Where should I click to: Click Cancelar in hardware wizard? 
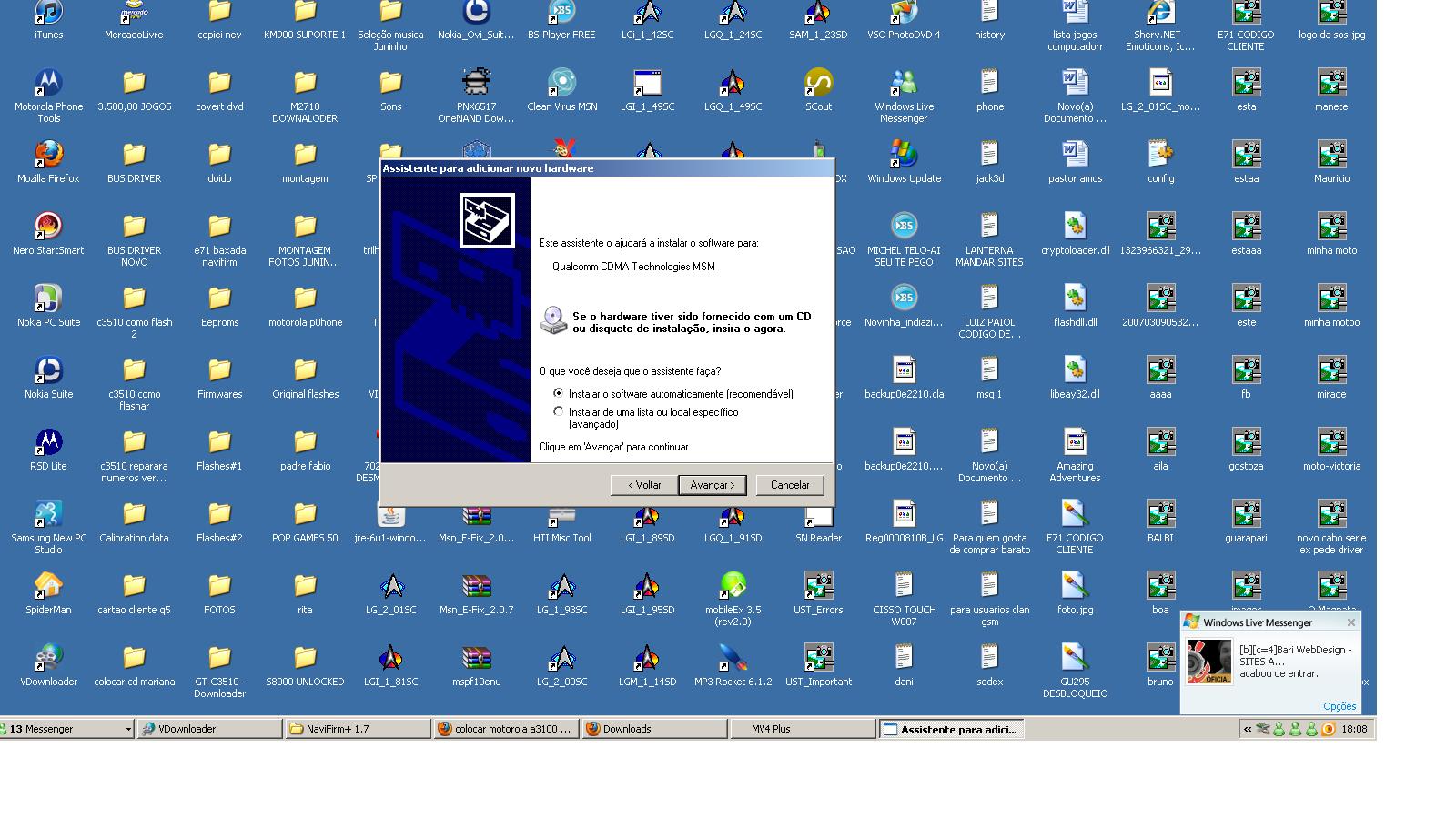pos(790,485)
